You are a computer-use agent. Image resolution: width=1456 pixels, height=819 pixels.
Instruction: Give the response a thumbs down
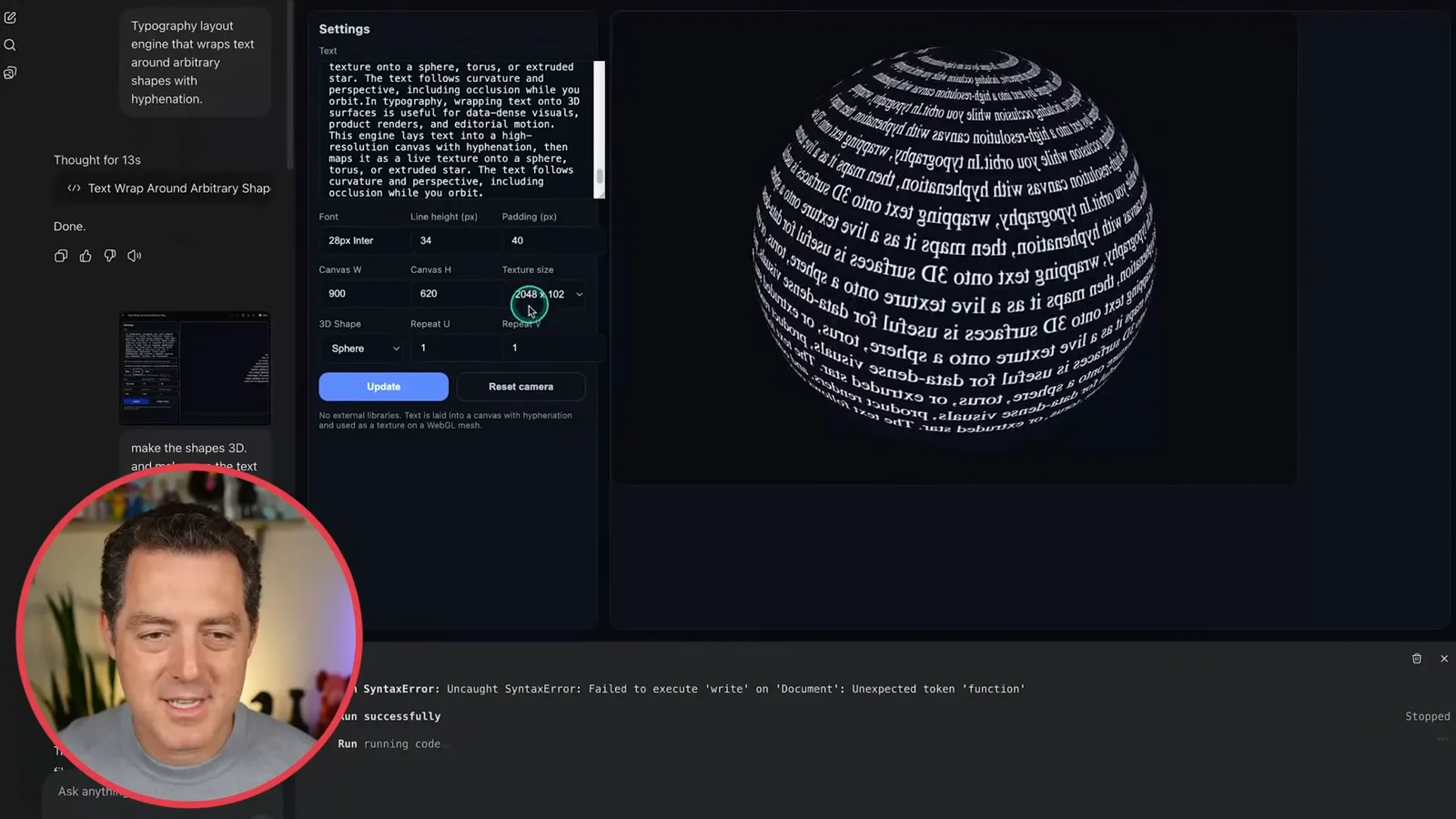click(110, 256)
